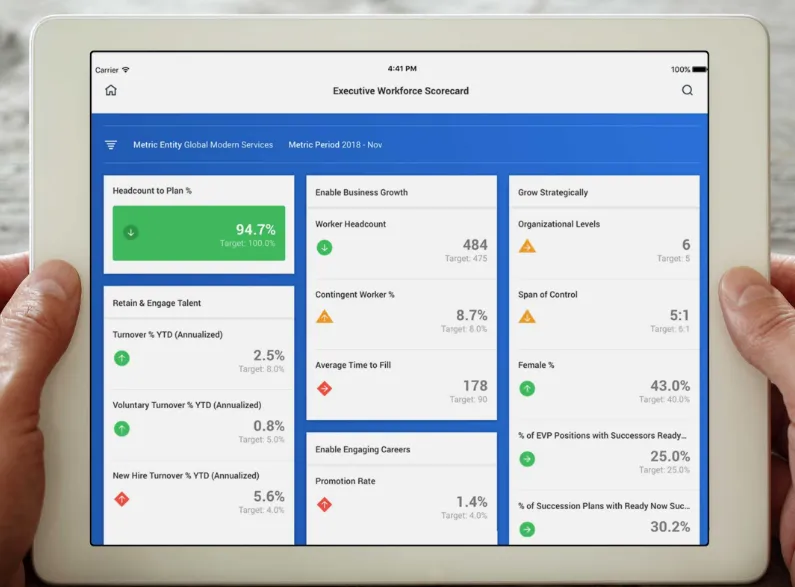Tap down-arrow icon in Headcount to Plan tile
Viewport: 795px width, 587px height.
(x=131, y=233)
